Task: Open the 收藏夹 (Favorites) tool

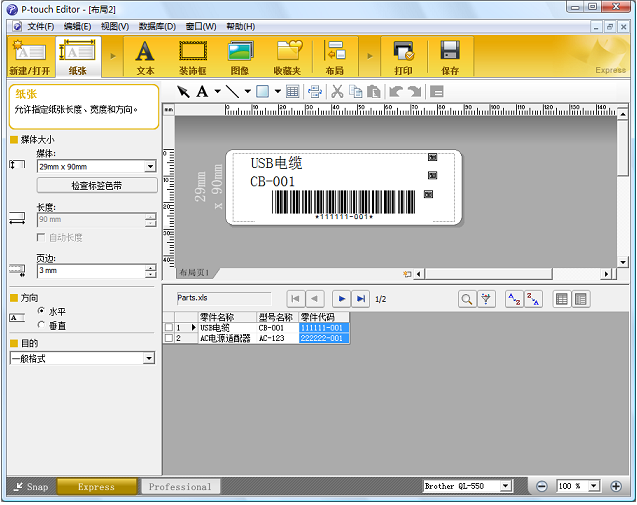Action: [289, 57]
